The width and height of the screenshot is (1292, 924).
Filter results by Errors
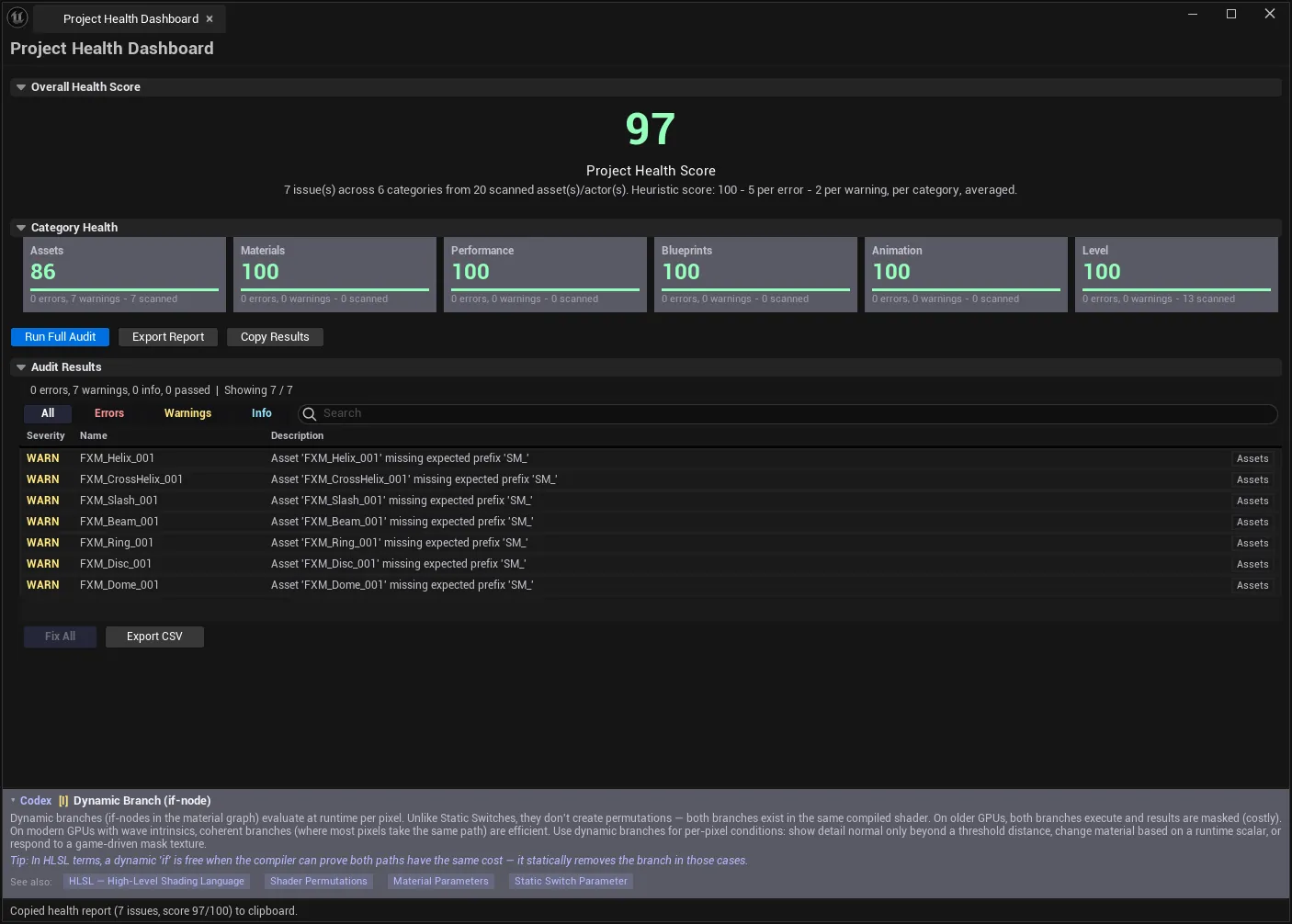[x=109, y=413]
